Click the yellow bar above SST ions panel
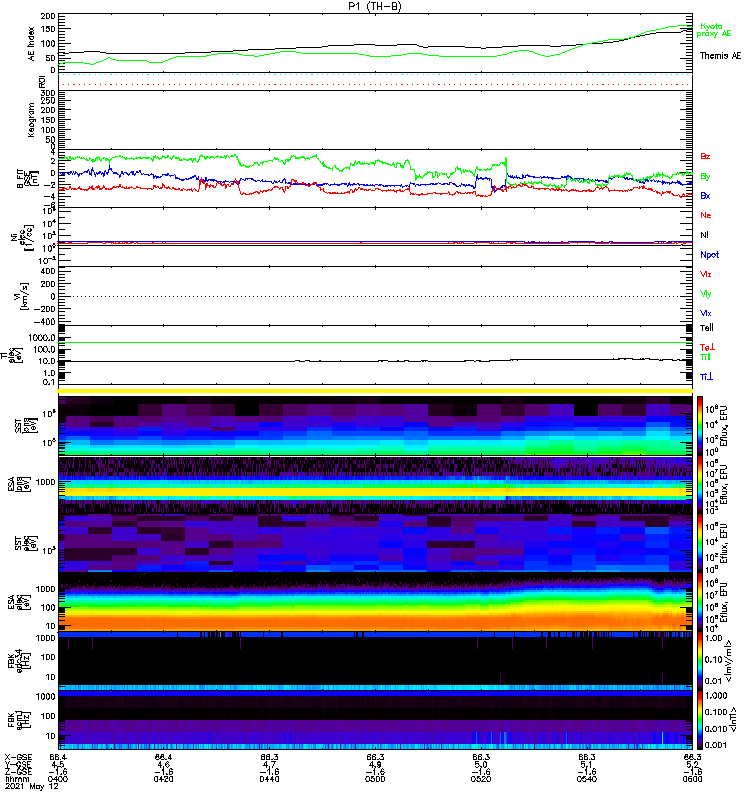 pos(376,391)
